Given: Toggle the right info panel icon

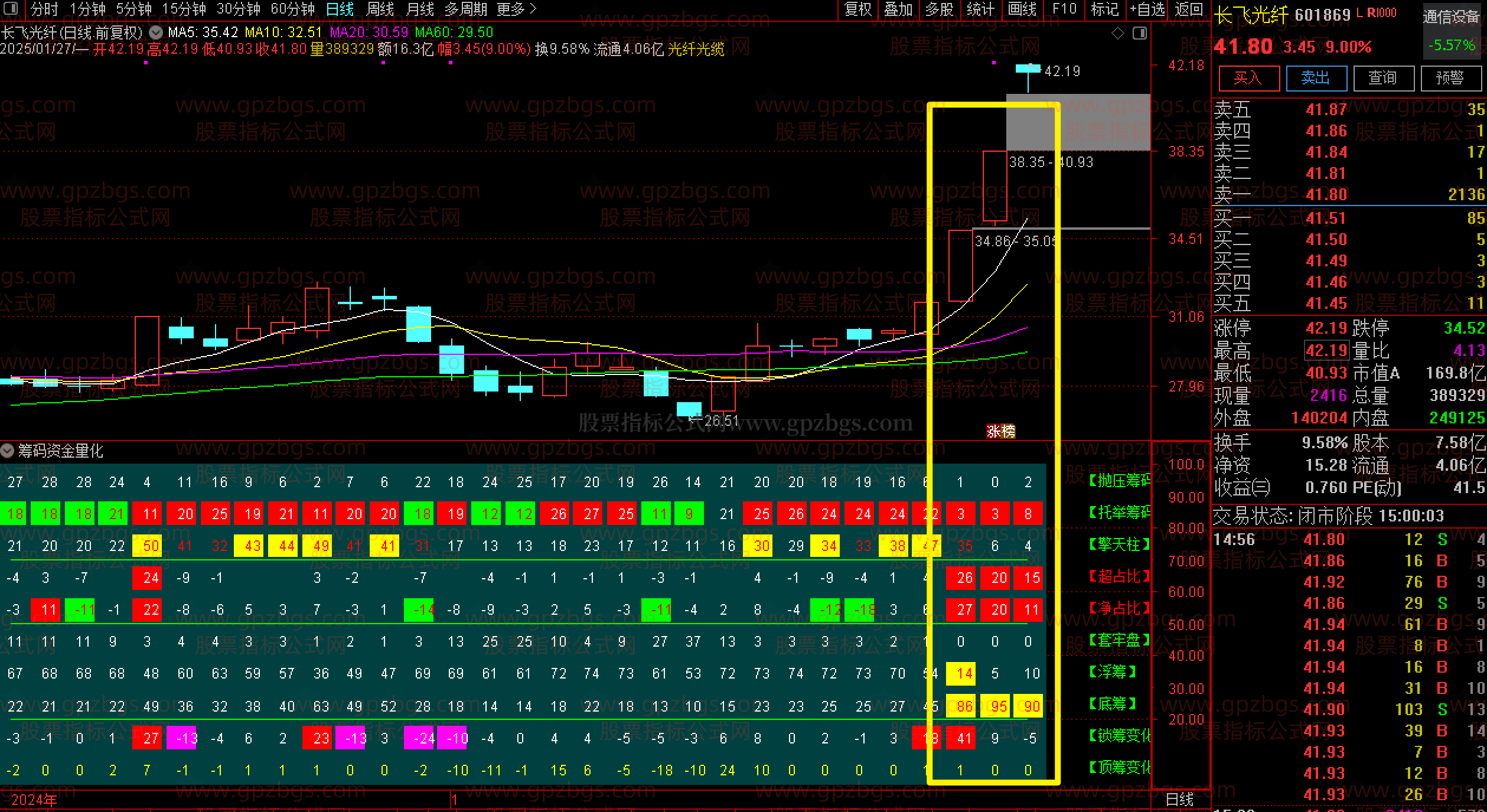Looking at the screenshot, I should coord(1140,33).
